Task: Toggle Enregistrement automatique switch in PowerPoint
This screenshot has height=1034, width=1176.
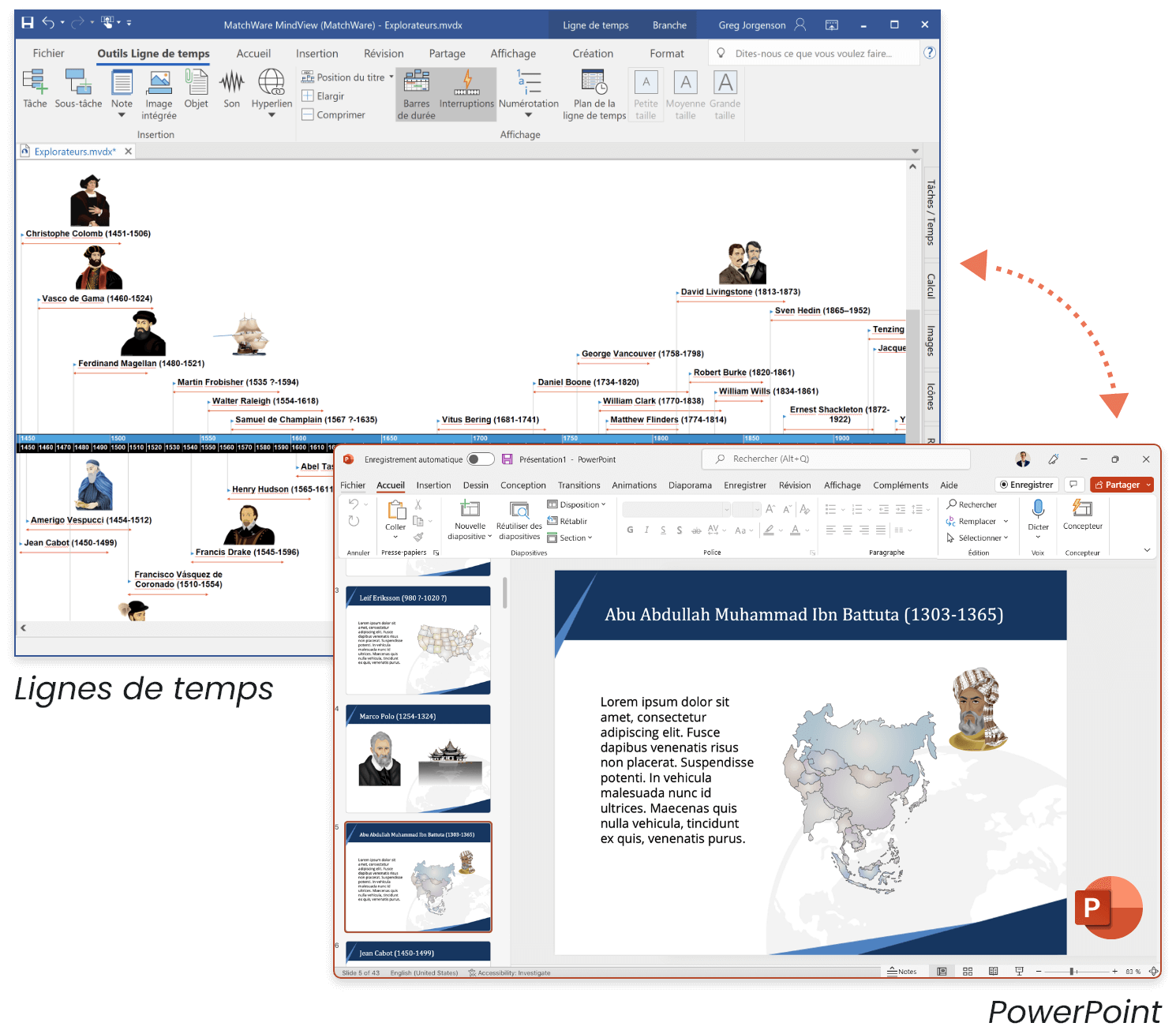Action: 480,459
